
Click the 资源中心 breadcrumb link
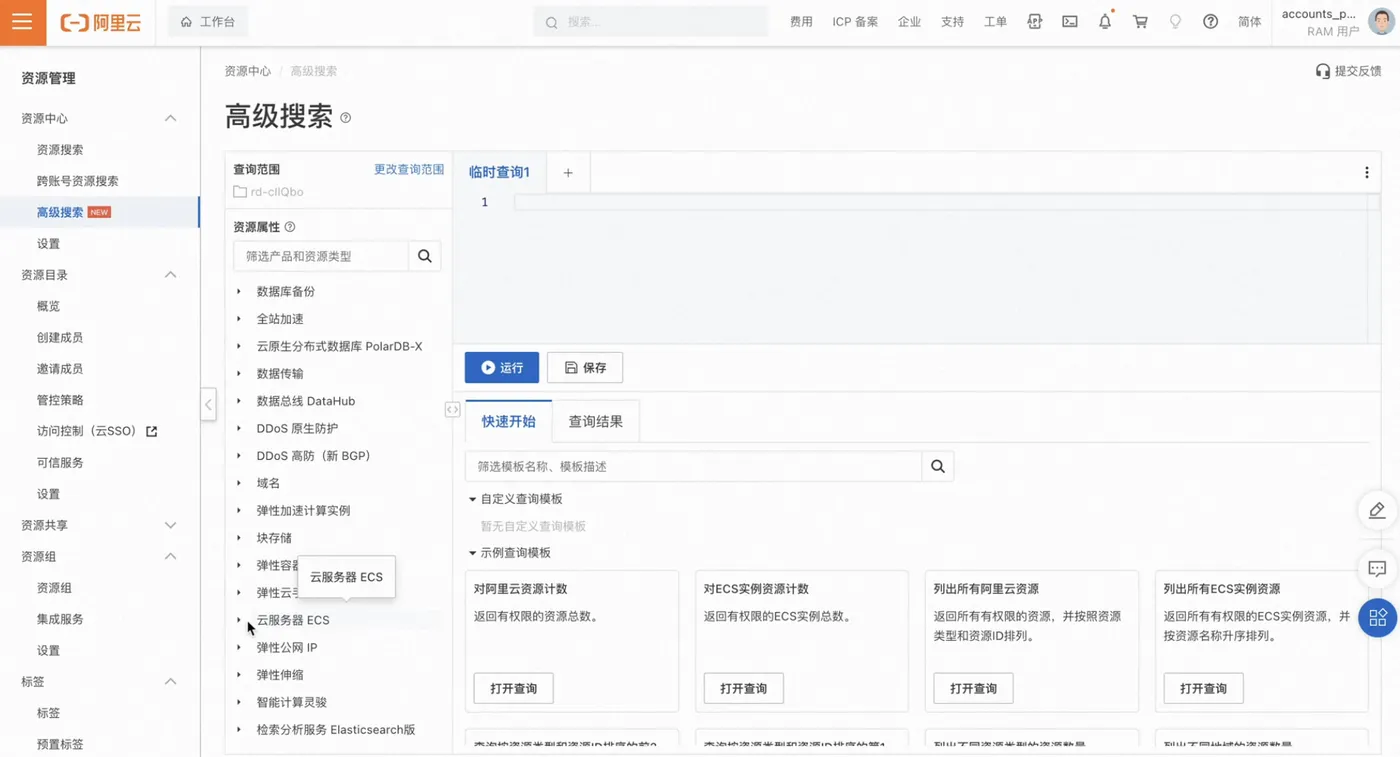247,71
